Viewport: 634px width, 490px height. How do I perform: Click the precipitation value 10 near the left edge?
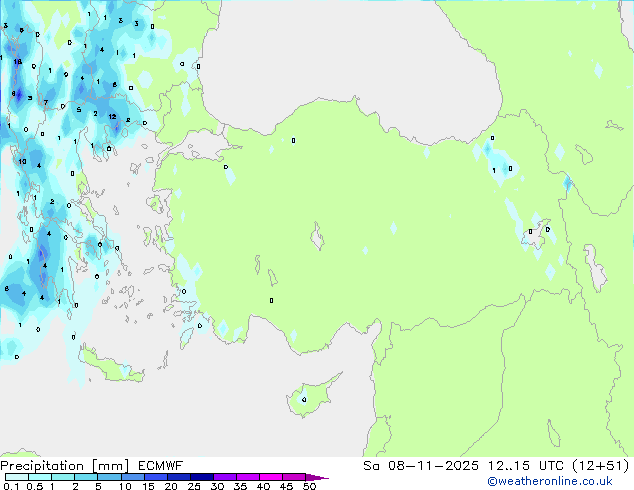(x=22, y=161)
